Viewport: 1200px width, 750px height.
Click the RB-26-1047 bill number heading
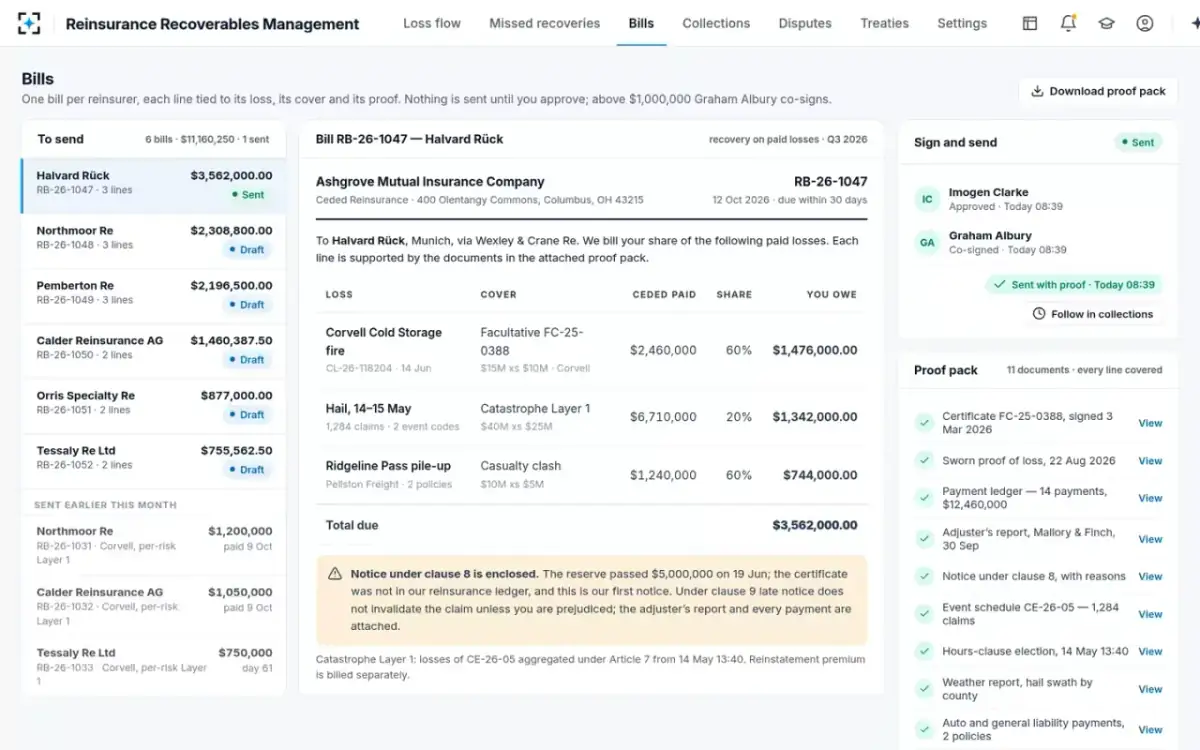click(831, 182)
